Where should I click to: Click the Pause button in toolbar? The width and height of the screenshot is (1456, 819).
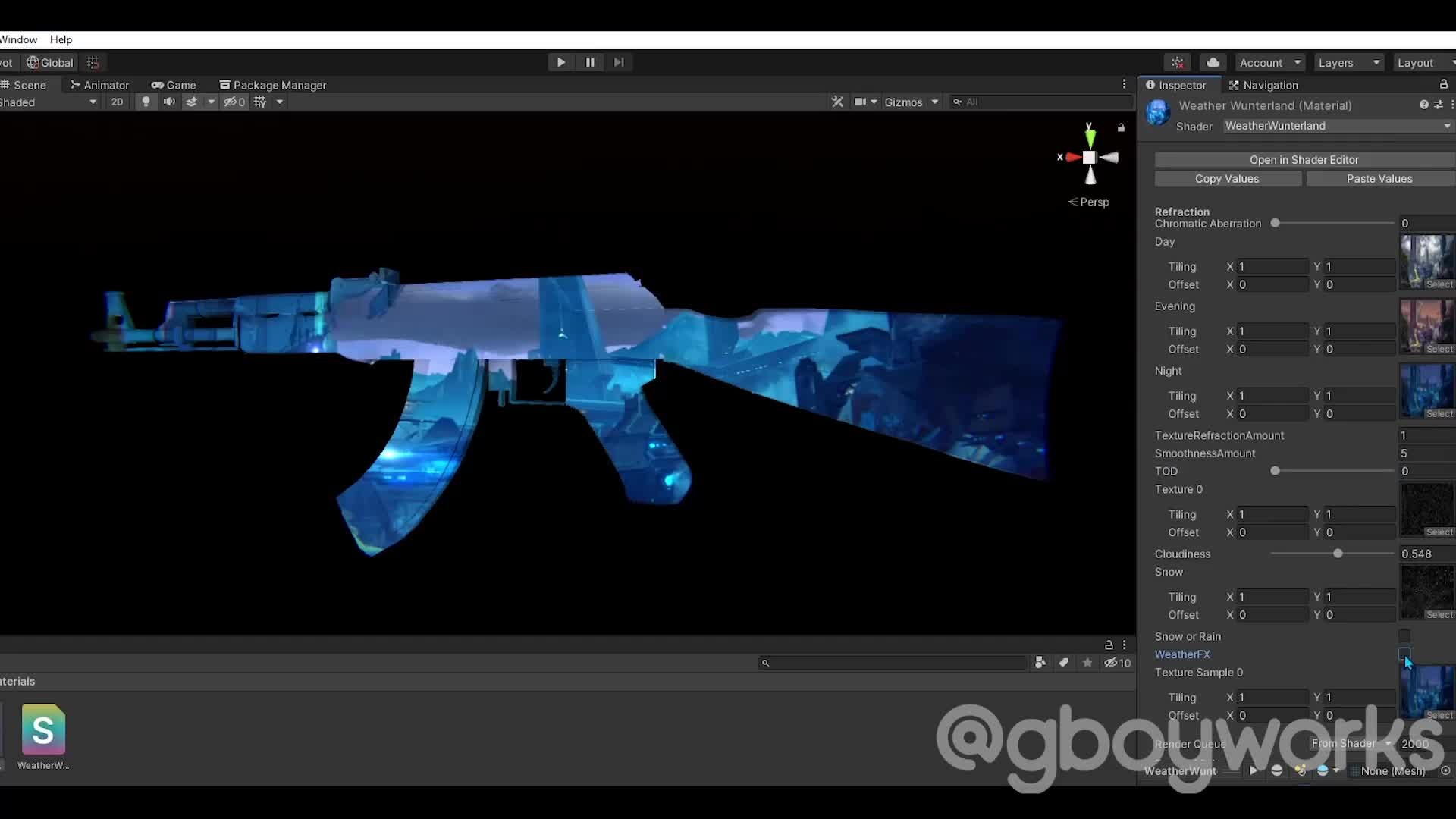(x=590, y=62)
